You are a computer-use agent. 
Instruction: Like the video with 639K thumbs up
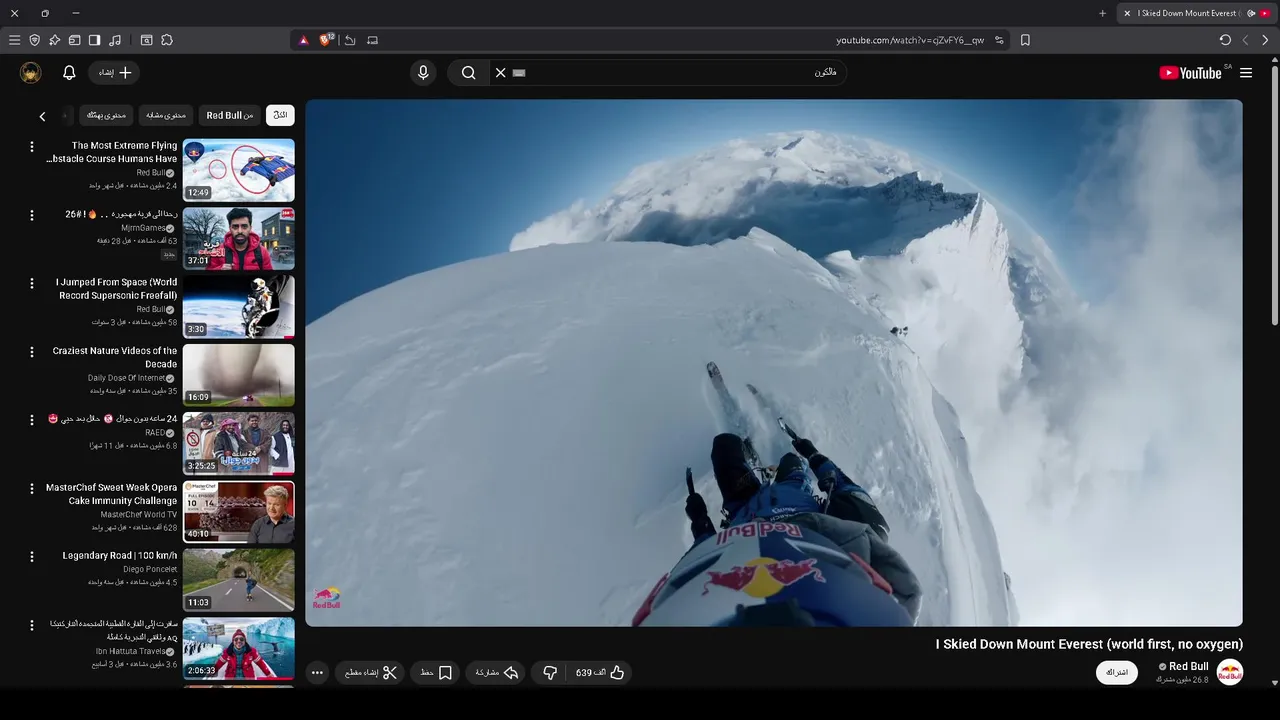click(x=601, y=673)
